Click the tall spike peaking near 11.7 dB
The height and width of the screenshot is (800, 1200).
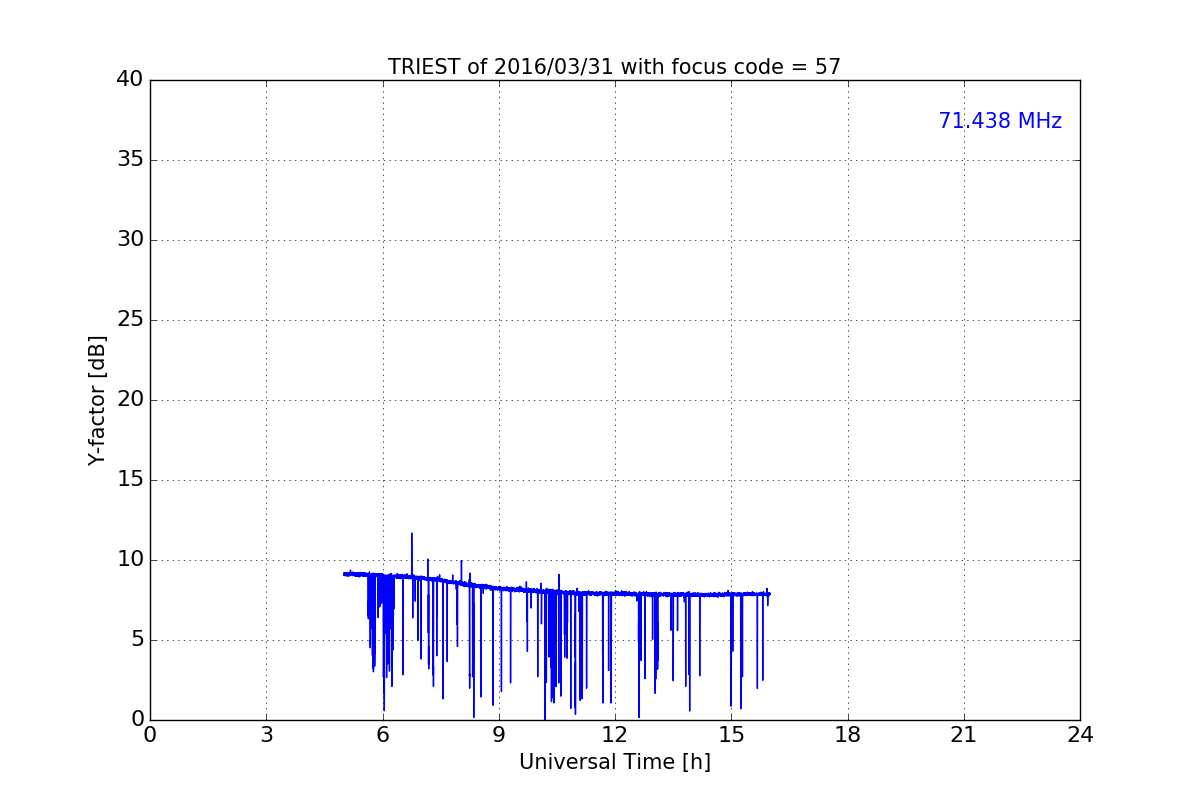point(412,555)
